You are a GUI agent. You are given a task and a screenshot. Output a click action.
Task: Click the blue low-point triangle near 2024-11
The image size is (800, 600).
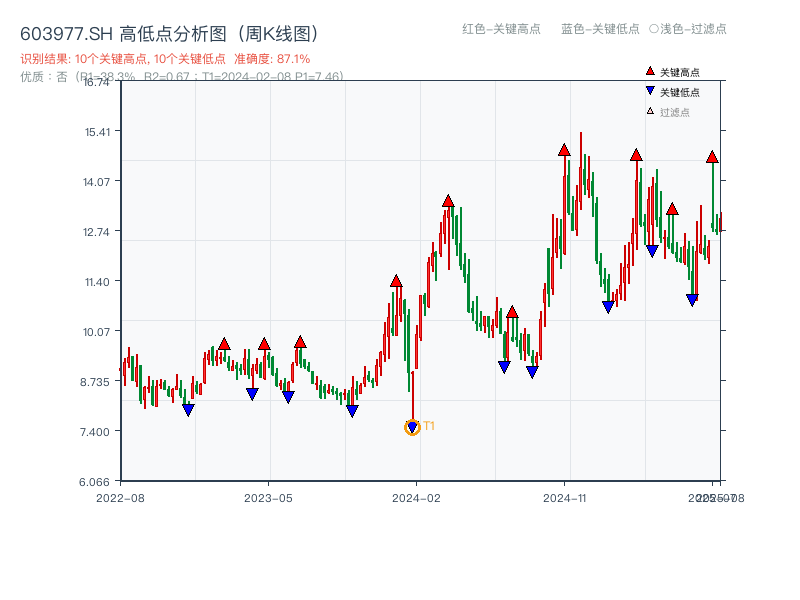[607, 305]
